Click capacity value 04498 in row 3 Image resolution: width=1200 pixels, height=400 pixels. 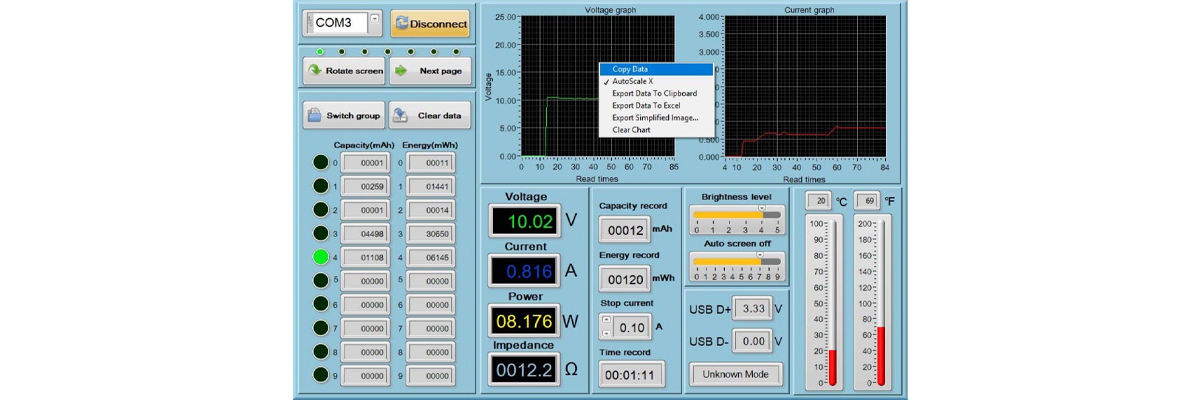coord(365,233)
